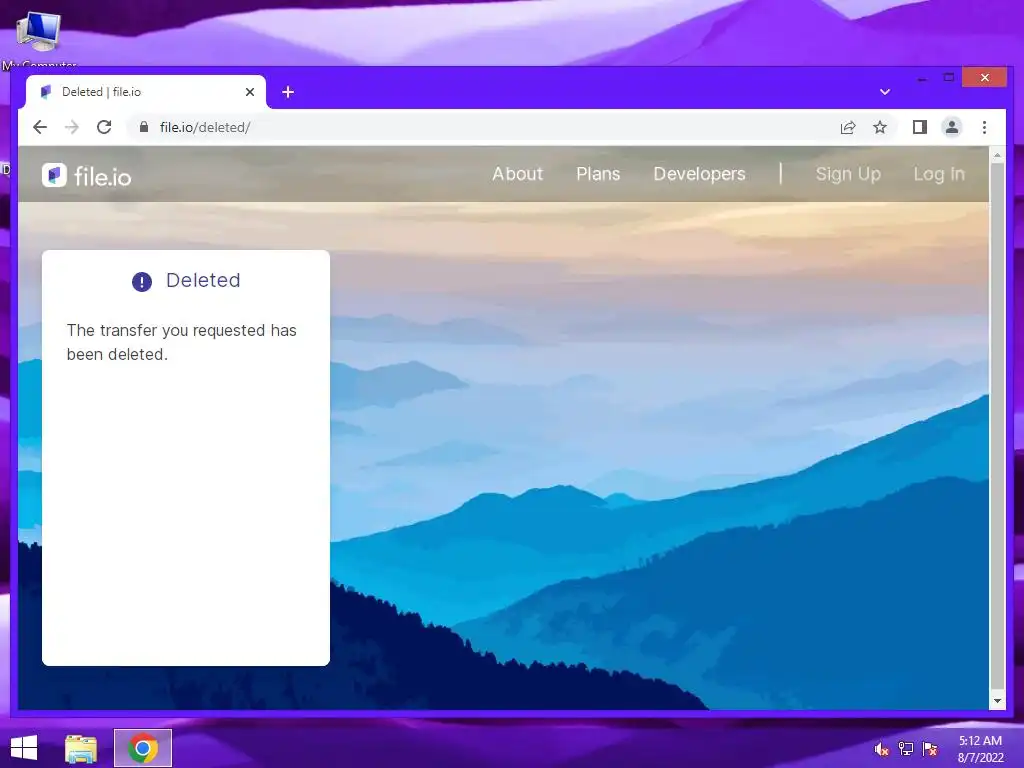
Task: Click the file.io logo
Action: [x=86, y=175]
